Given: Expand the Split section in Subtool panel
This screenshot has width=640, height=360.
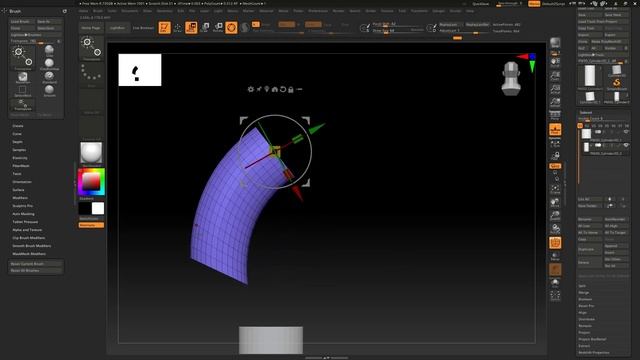Looking at the screenshot, I should point(582,286).
